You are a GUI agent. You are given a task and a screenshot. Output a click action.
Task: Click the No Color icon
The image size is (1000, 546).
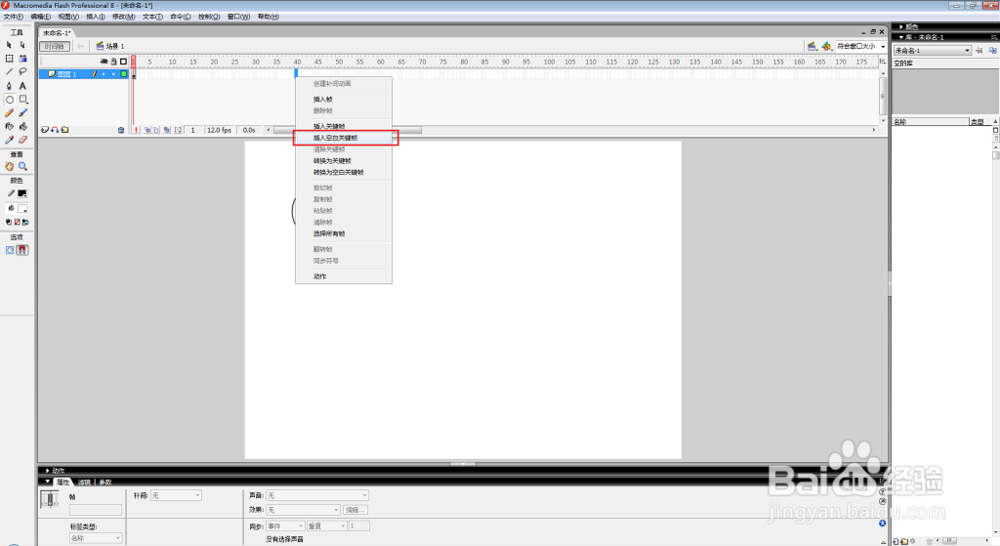pos(17,222)
